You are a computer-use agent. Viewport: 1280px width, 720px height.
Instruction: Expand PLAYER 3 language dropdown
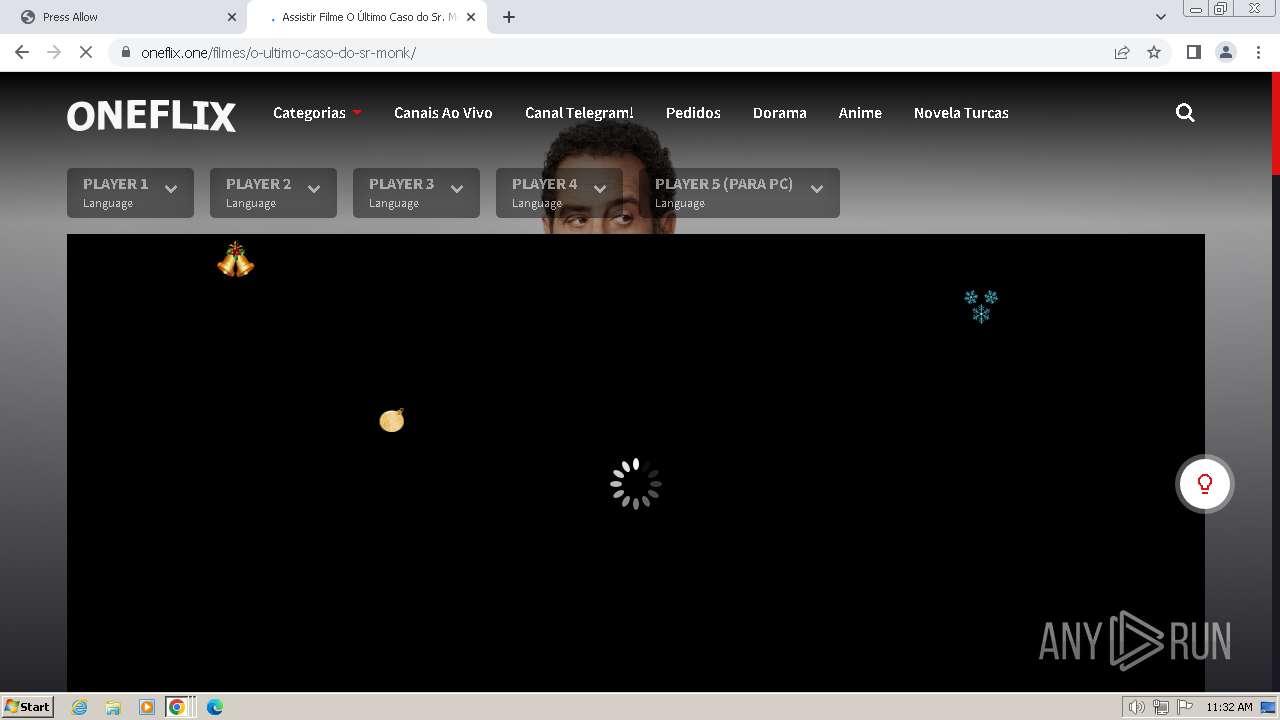point(416,192)
